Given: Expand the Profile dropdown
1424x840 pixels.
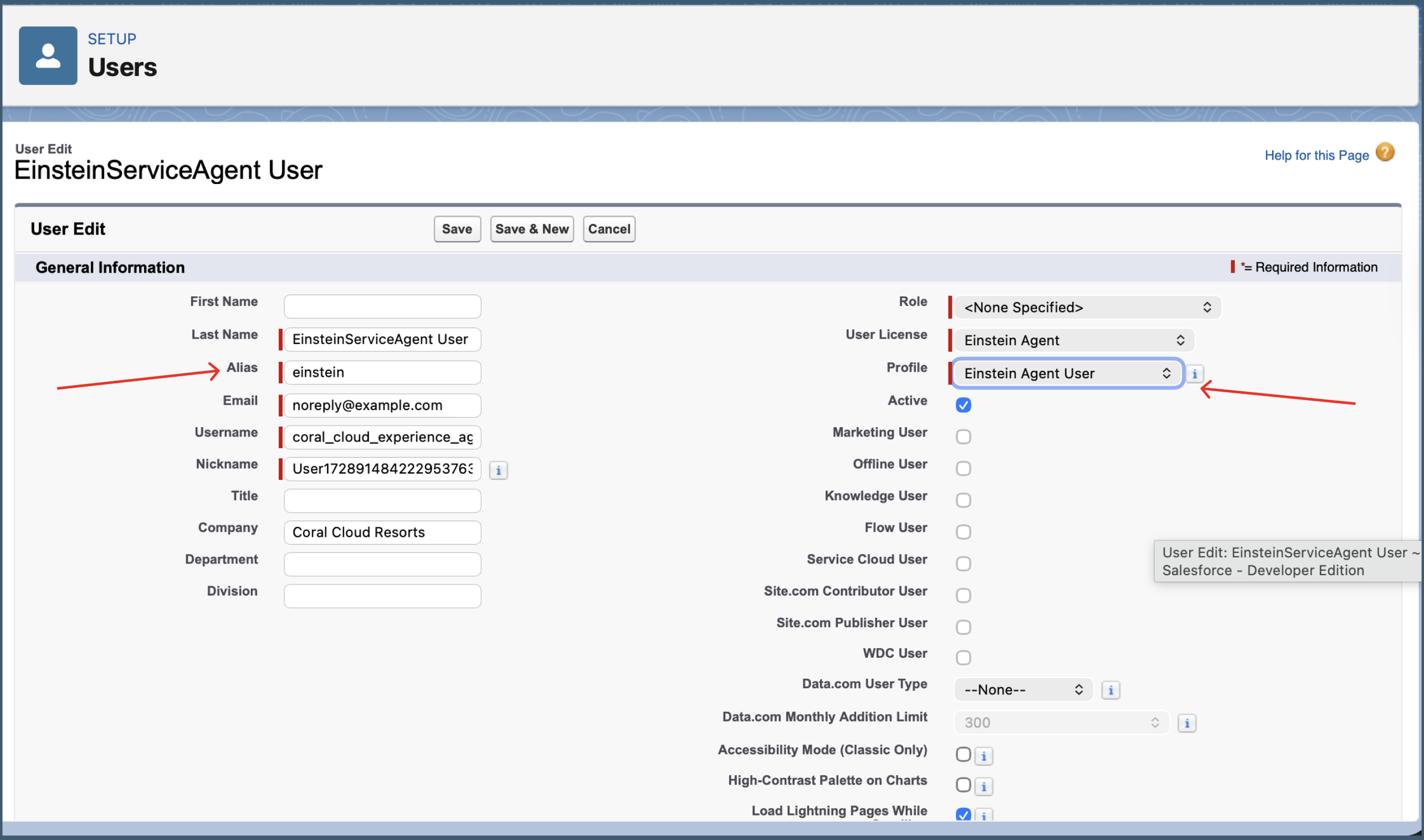Looking at the screenshot, I should (x=1067, y=374).
